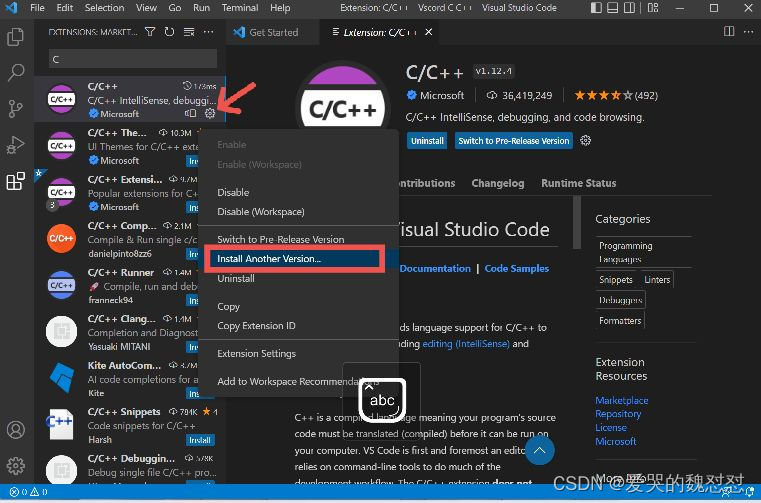Select the Formatters category tag
Viewport: 761px width, 503px height.
tap(620, 321)
